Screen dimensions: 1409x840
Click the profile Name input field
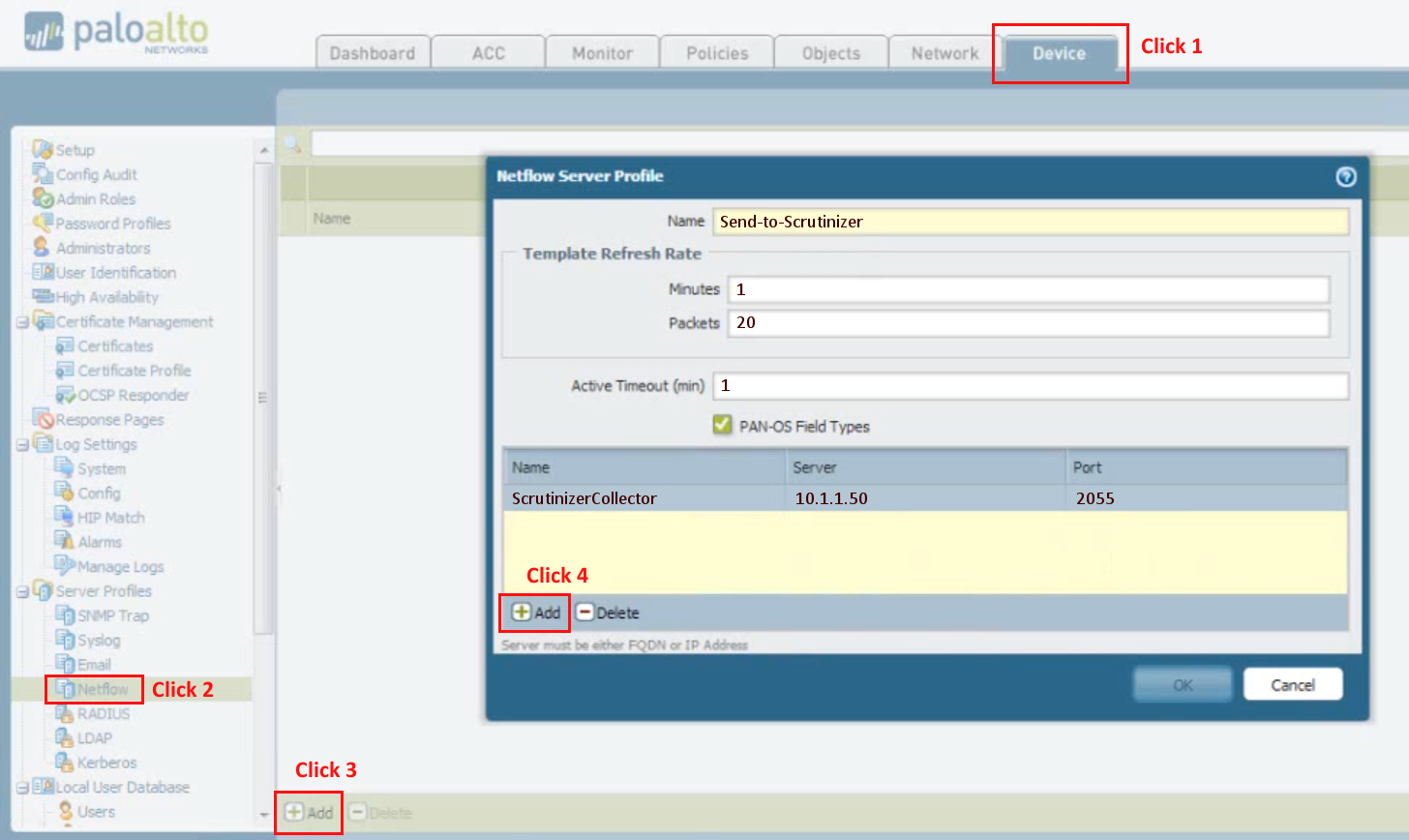tap(1031, 222)
